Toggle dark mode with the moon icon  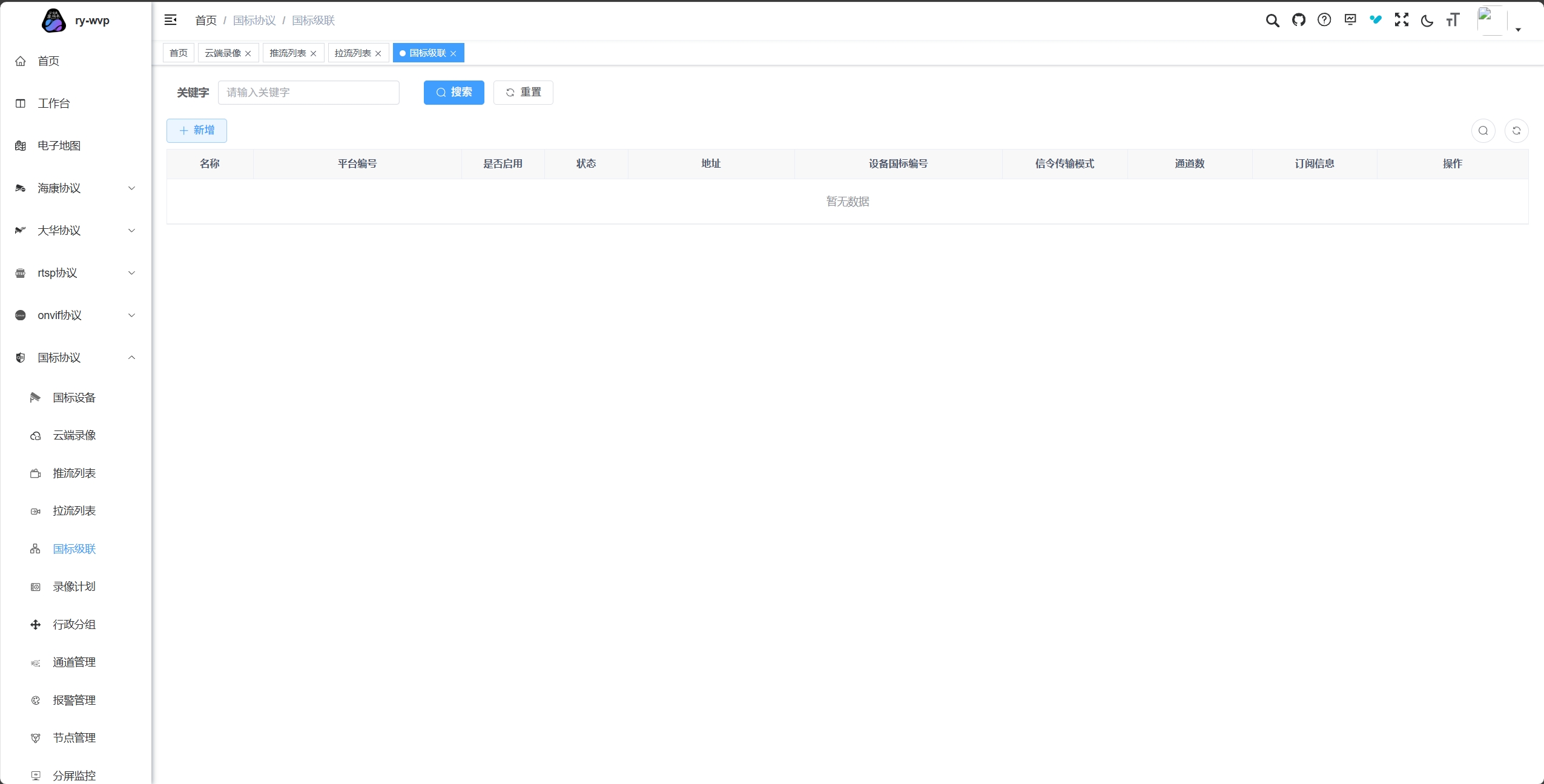[x=1427, y=21]
